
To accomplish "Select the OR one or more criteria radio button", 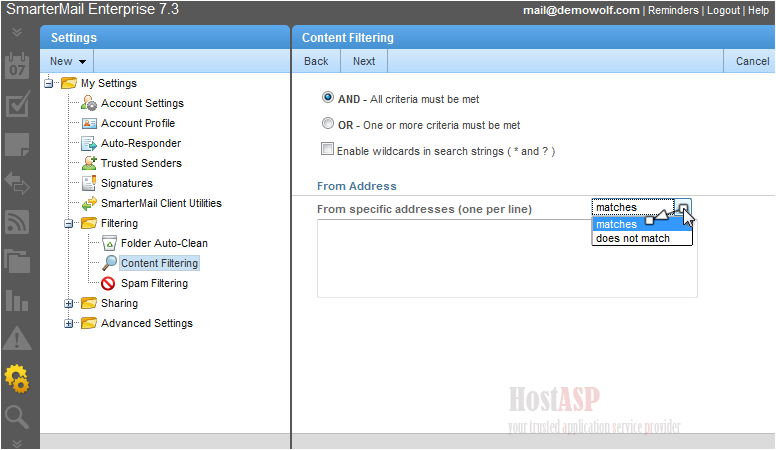I will (x=328, y=123).
